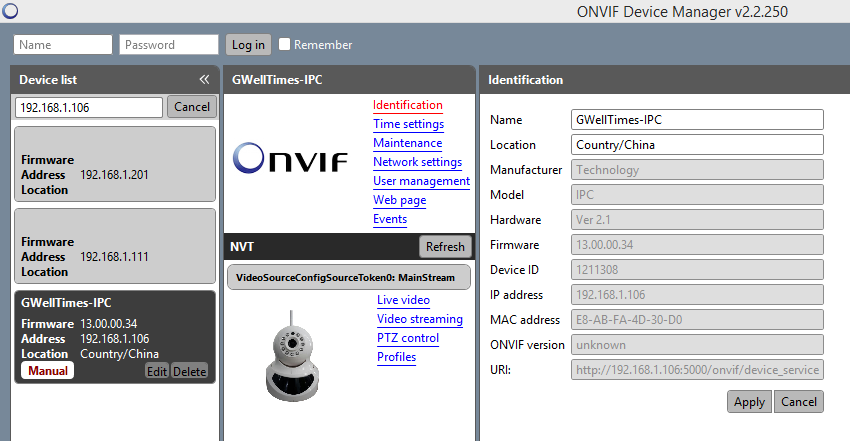Viewport: 850px width, 441px height.
Task: Click the Device ID field 1211308
Action: pos(697,269)
